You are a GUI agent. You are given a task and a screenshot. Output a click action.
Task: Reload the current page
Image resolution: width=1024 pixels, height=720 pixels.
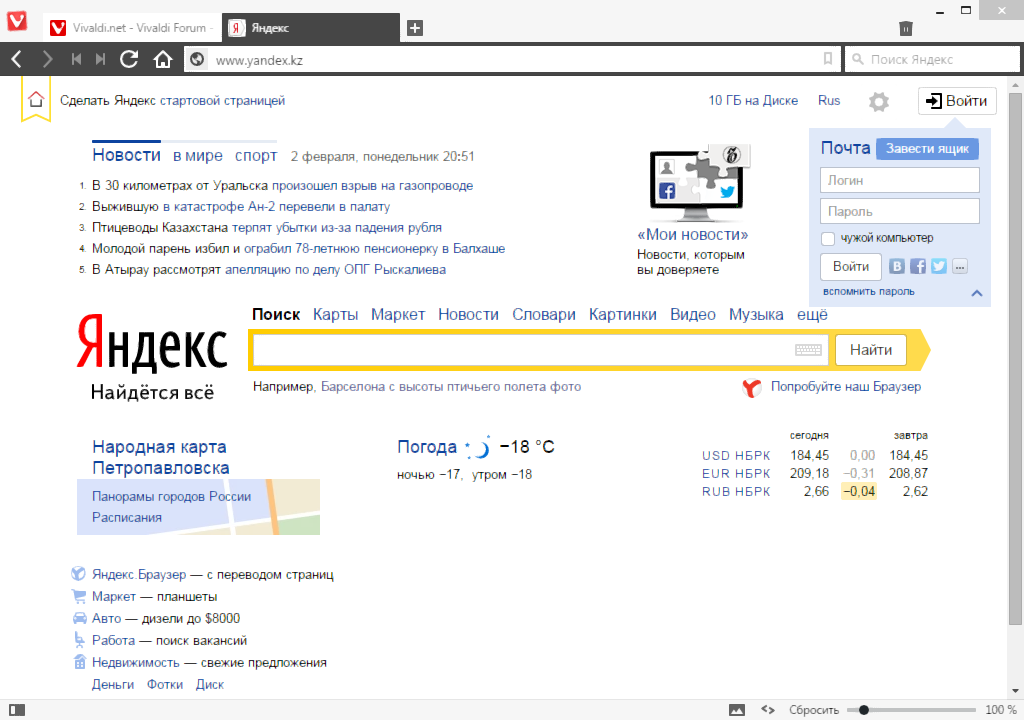[129, 59]
